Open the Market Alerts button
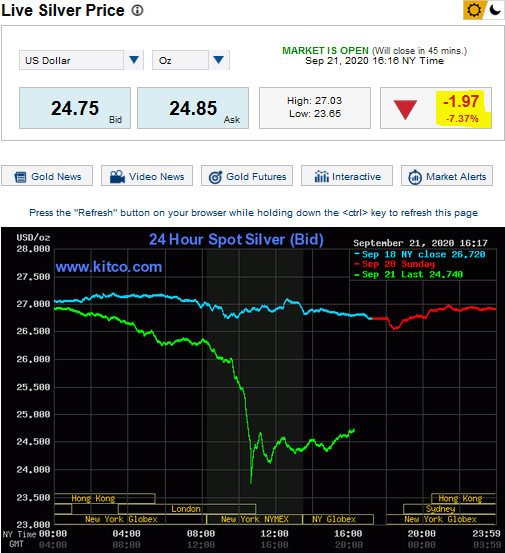Viewport: 505px width, 553px height. [x=447, y=176]
